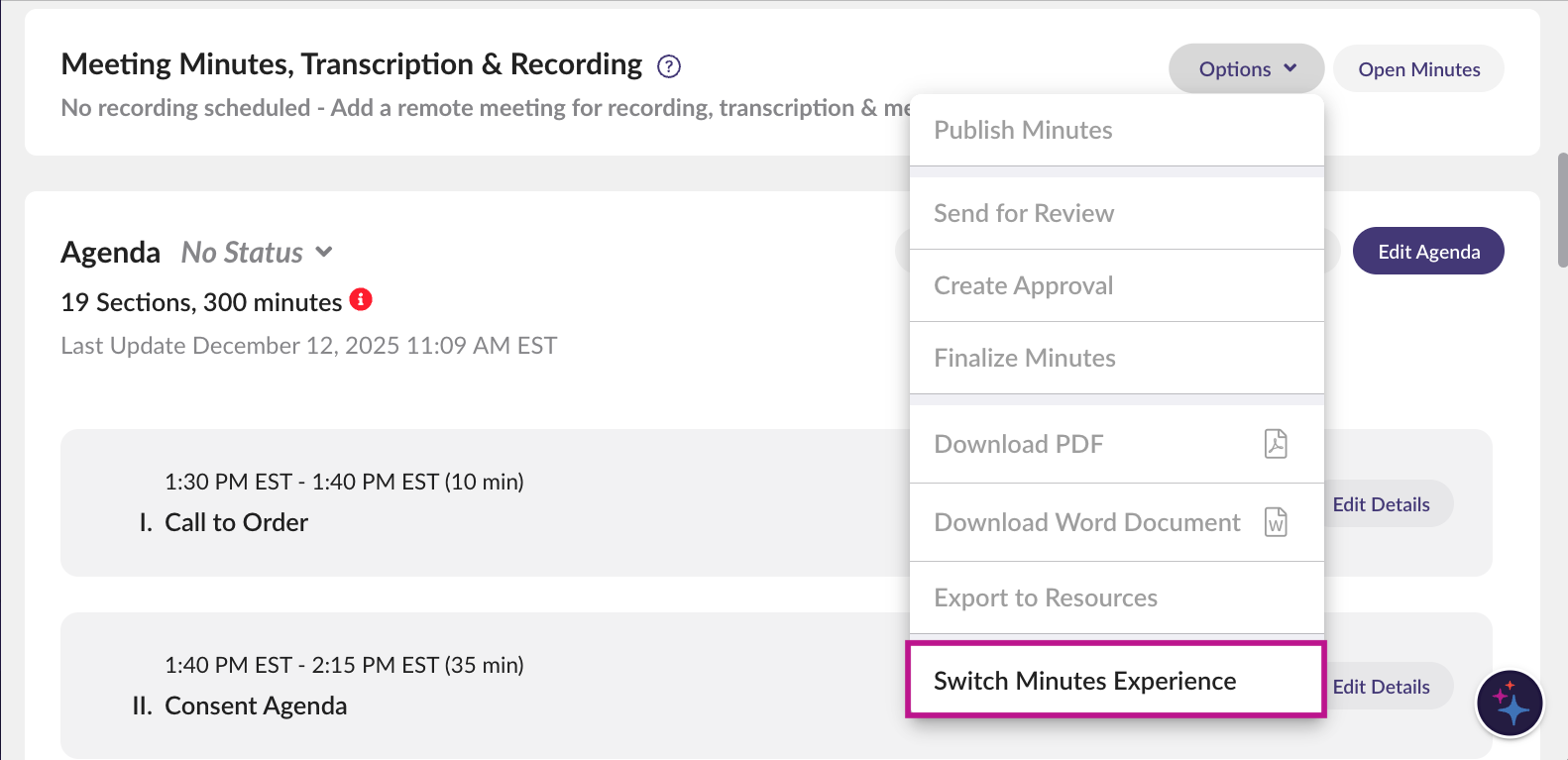Select Export to Resources
Viewport: 1568px width, 760px height.
pos(1046,598)
